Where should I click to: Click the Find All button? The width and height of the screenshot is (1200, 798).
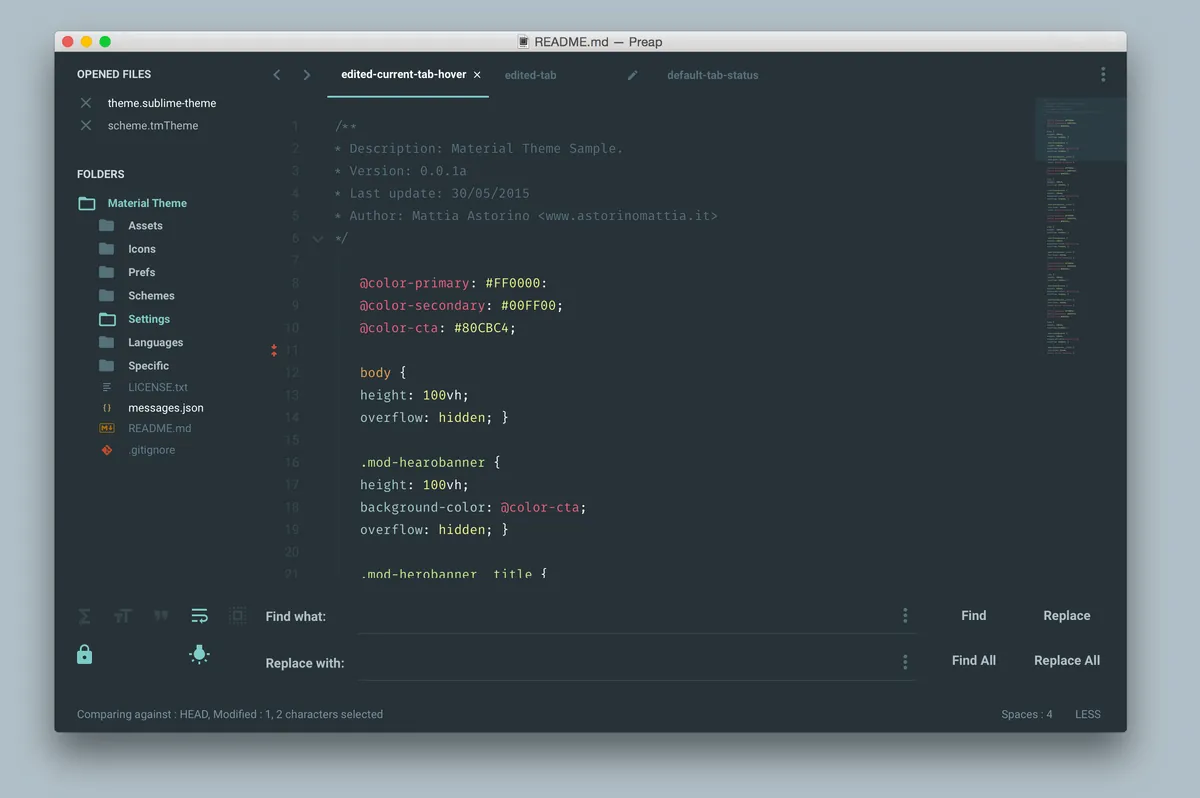974,660
